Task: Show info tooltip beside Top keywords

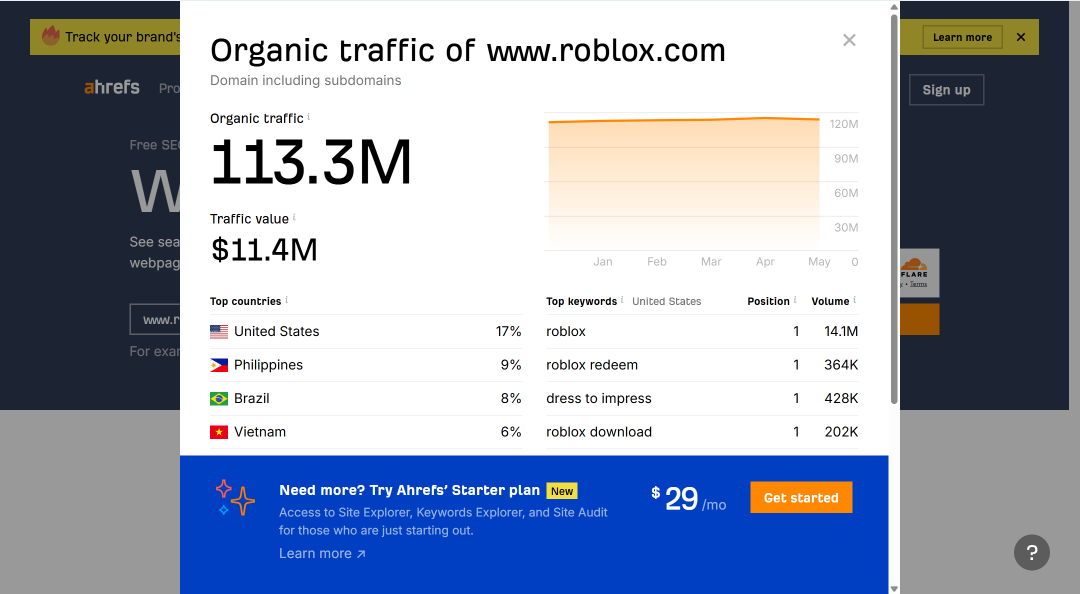Action: coord(622,300)
